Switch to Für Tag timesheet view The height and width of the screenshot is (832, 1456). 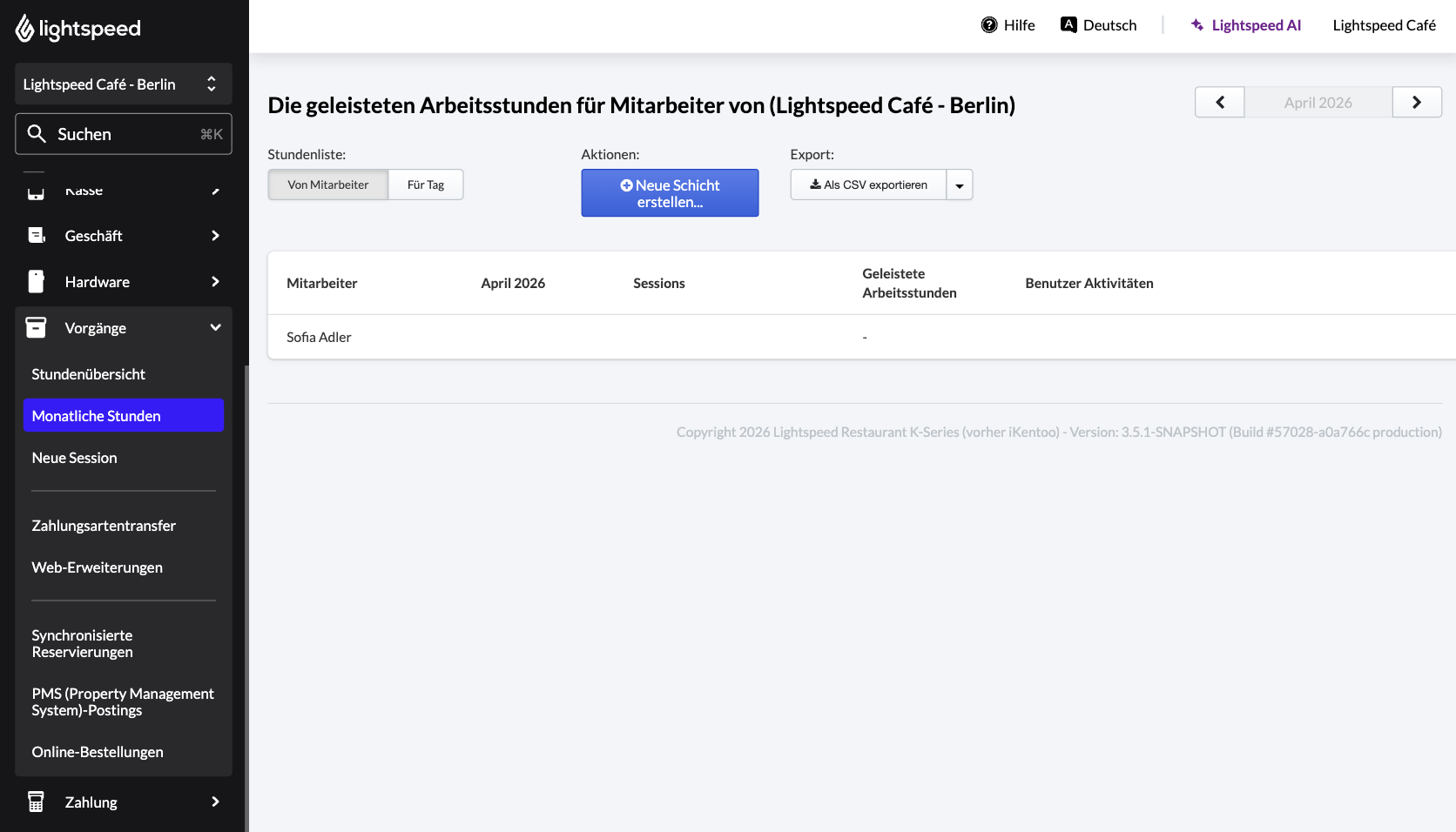[426, 185]
